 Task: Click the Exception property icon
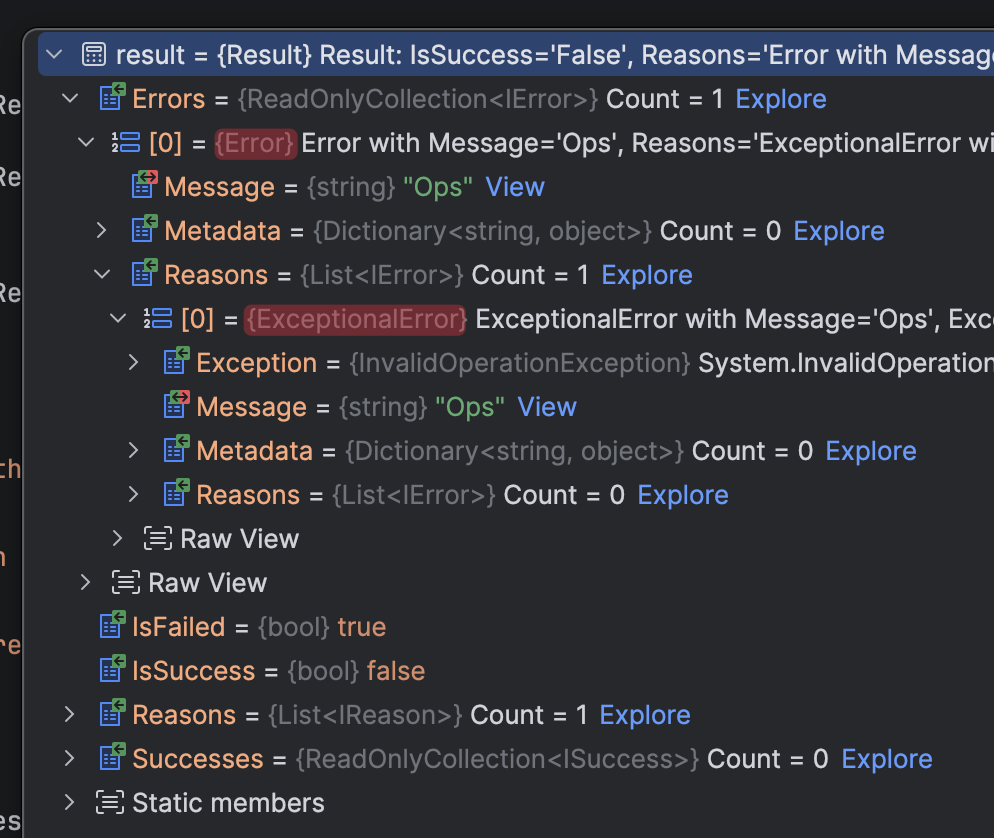pyautogui.click(x=175, y=363)
